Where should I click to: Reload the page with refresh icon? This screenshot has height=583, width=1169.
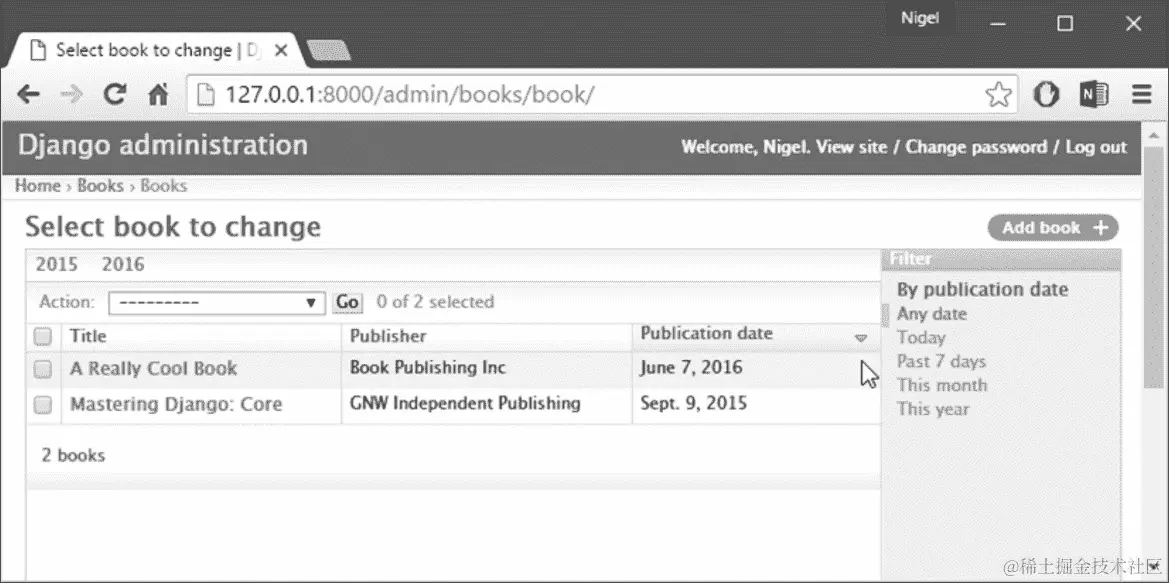click(114, 94)
